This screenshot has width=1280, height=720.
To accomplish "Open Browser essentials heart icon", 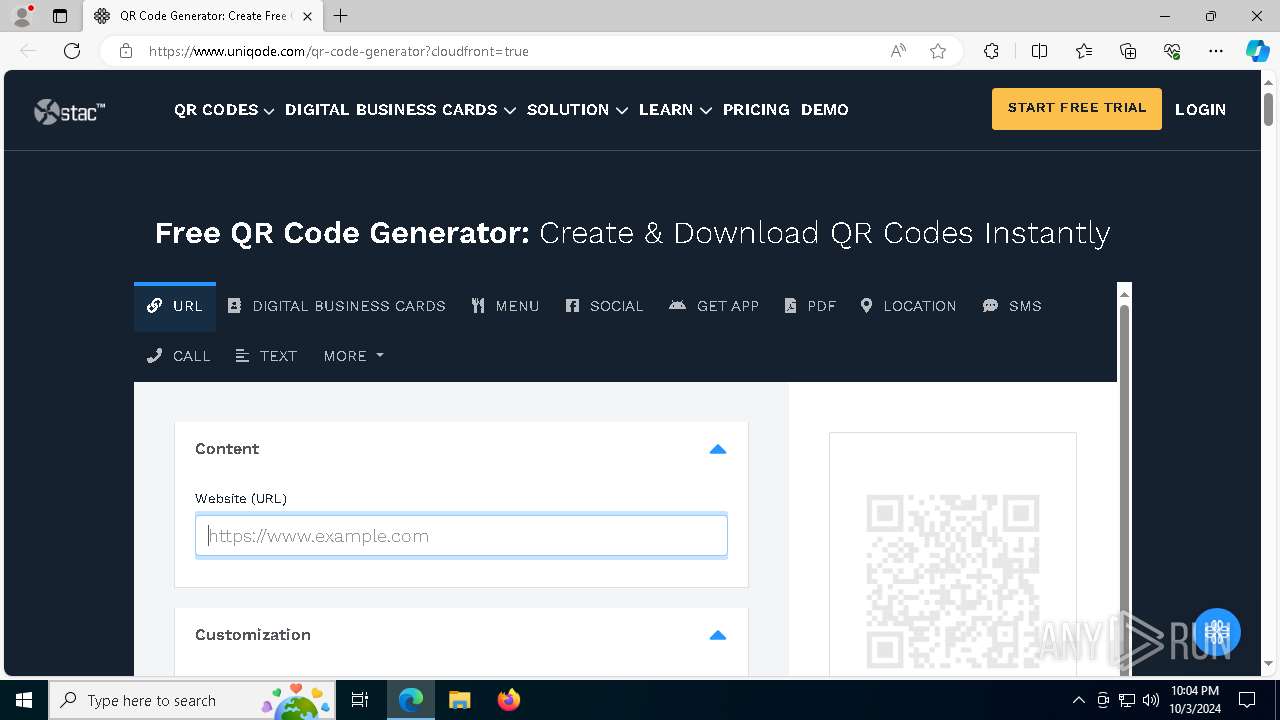I will (x=1172, y=51).
